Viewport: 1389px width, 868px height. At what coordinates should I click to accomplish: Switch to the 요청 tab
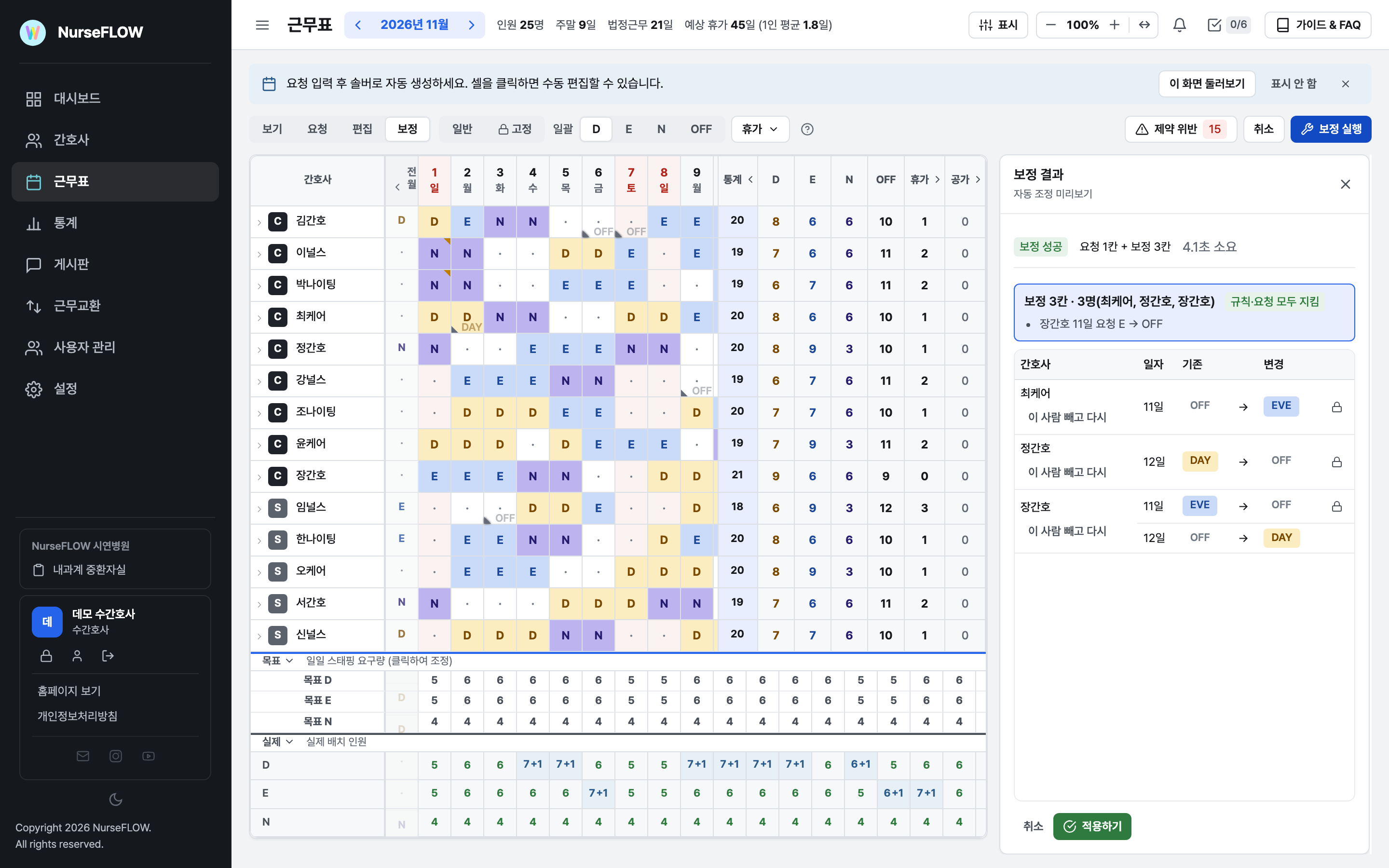(317, 129)
